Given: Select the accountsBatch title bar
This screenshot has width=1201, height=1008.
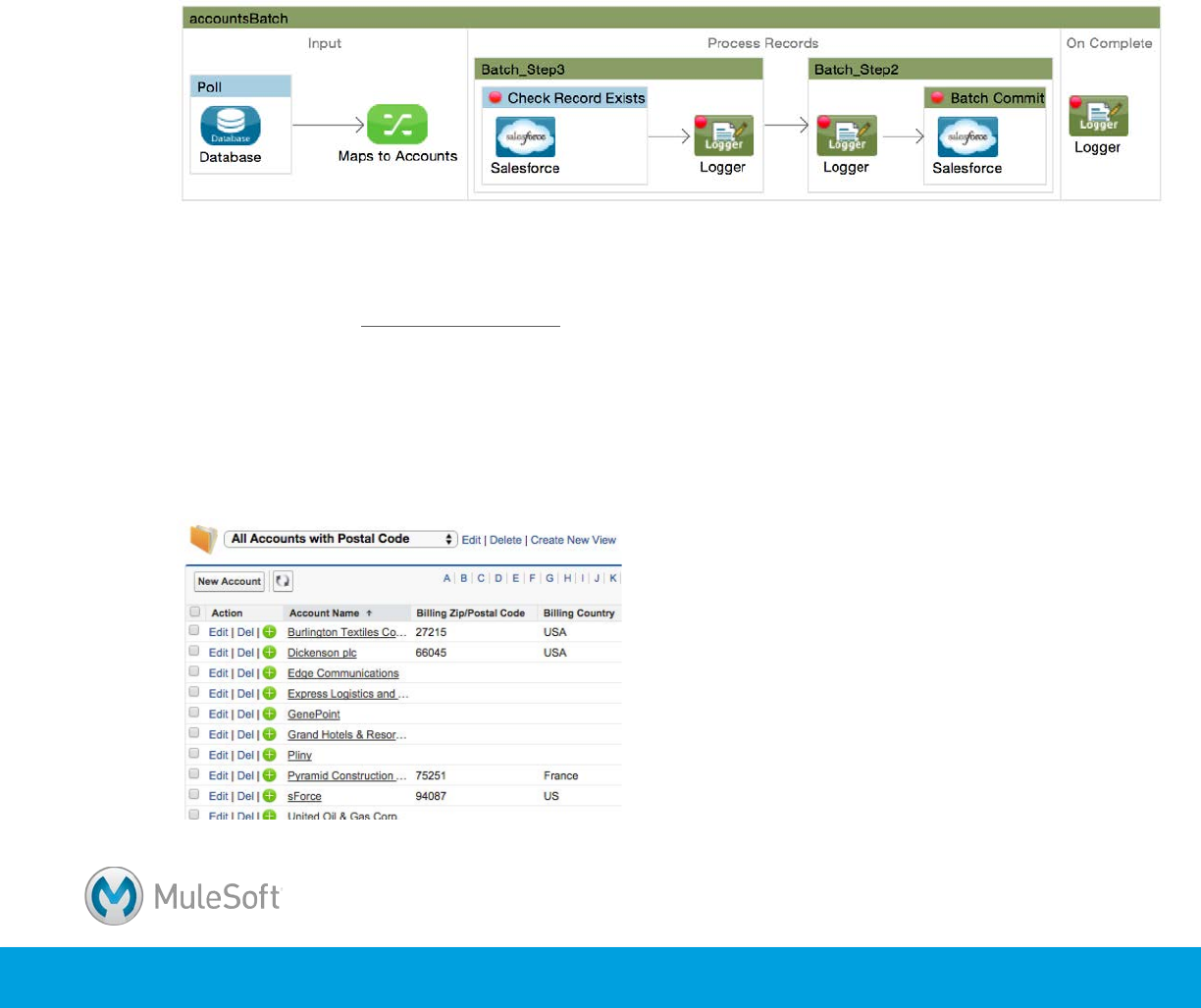Looking at the screenshot, I should point(671,18).
